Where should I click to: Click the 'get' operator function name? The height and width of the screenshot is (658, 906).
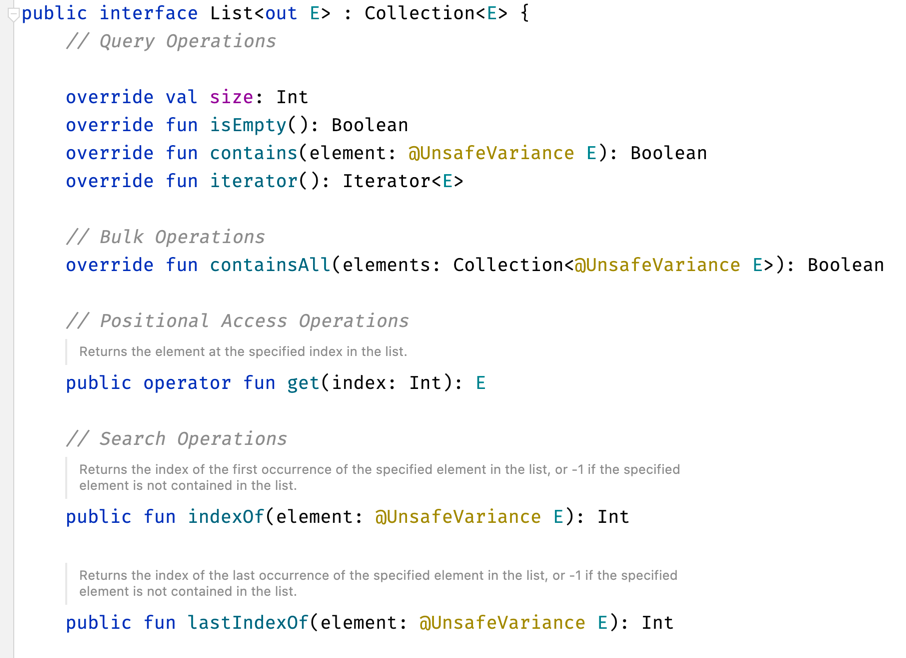[x=303, y=383]
